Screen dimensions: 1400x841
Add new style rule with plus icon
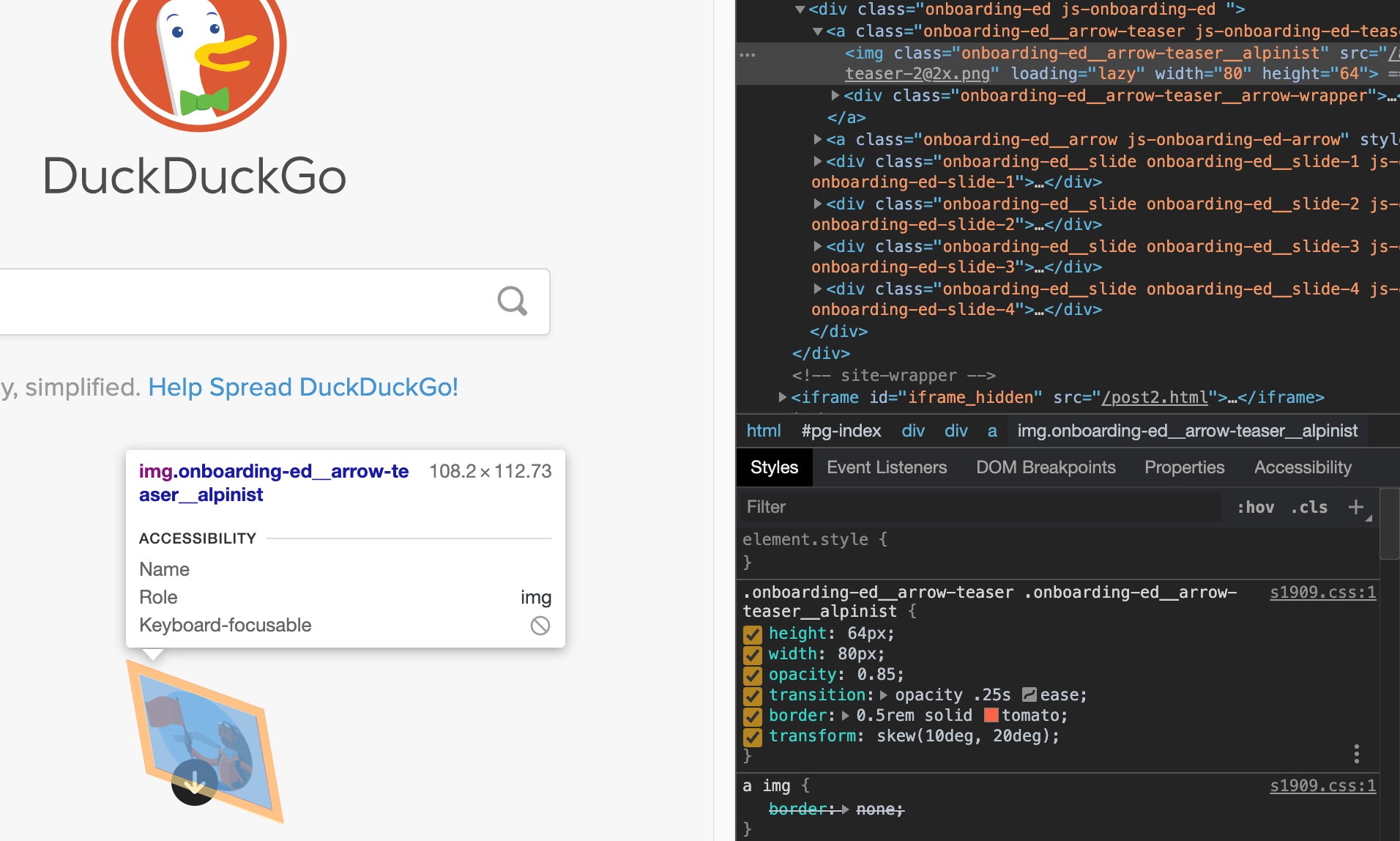(1356, 507)
